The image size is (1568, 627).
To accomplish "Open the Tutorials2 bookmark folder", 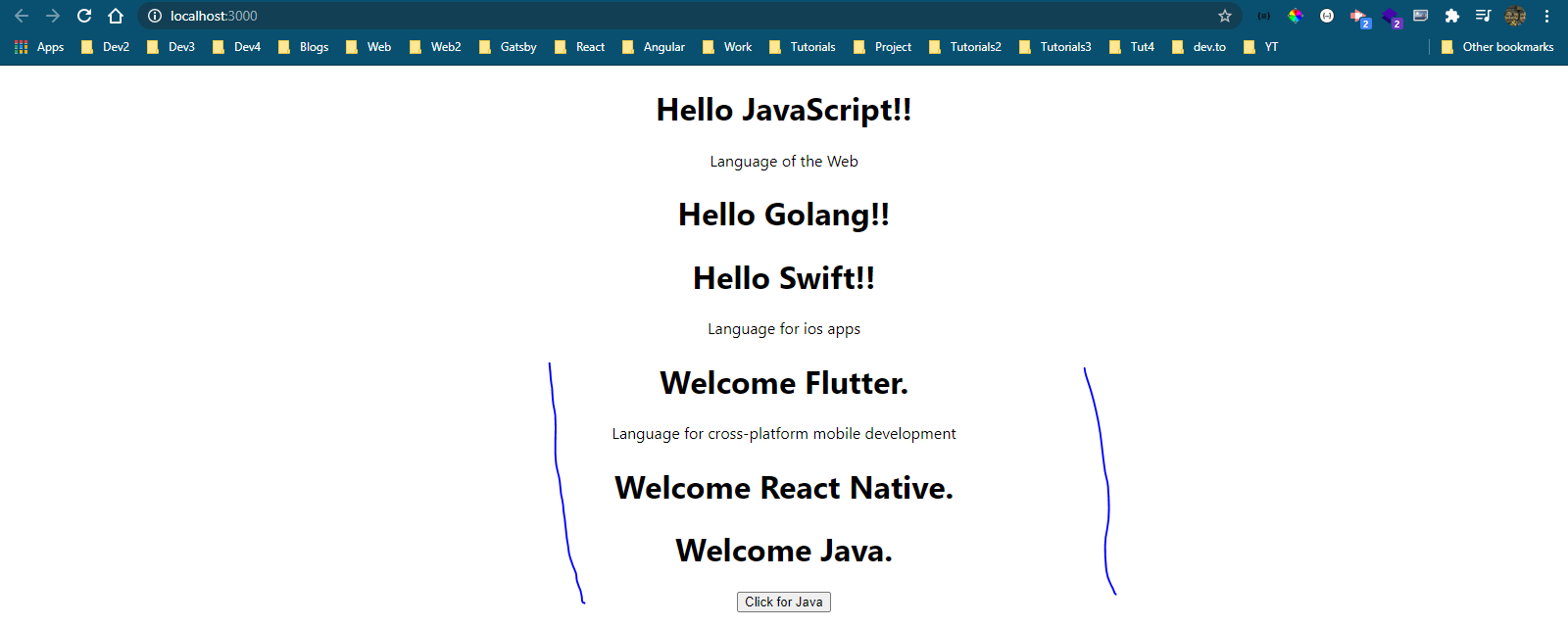I will tap(965, 47).
